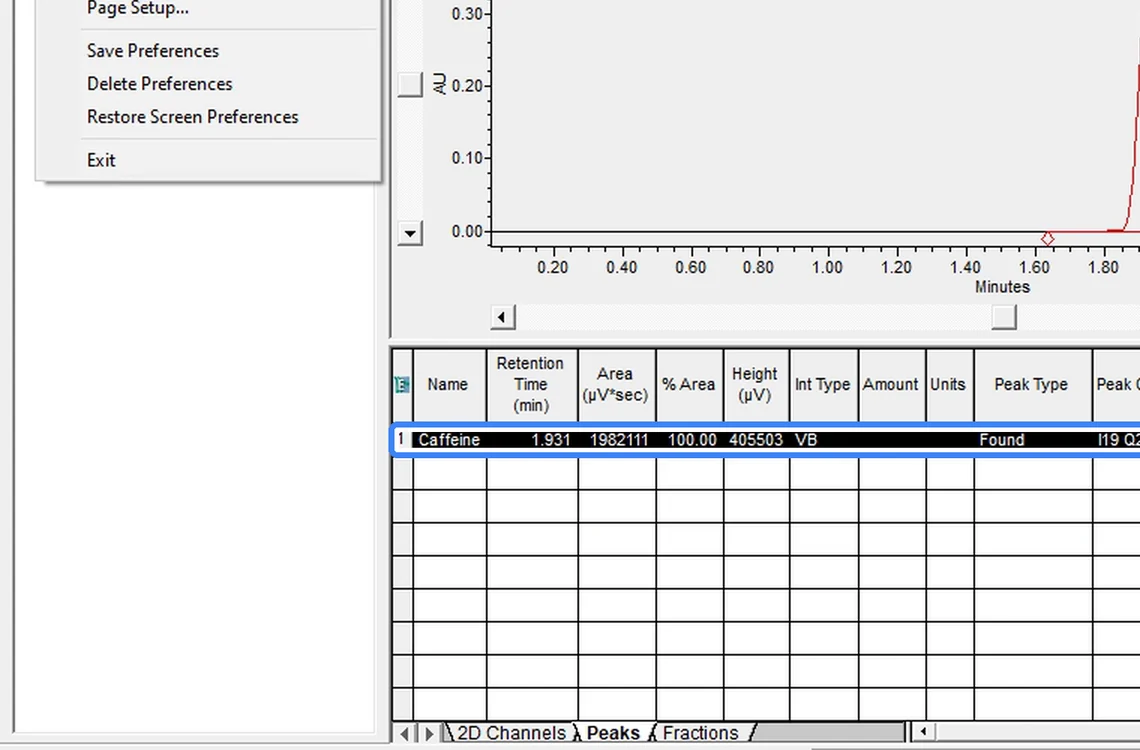Open the Fractions tab
Screen dimensions: 1140x750
coord(702,733)
